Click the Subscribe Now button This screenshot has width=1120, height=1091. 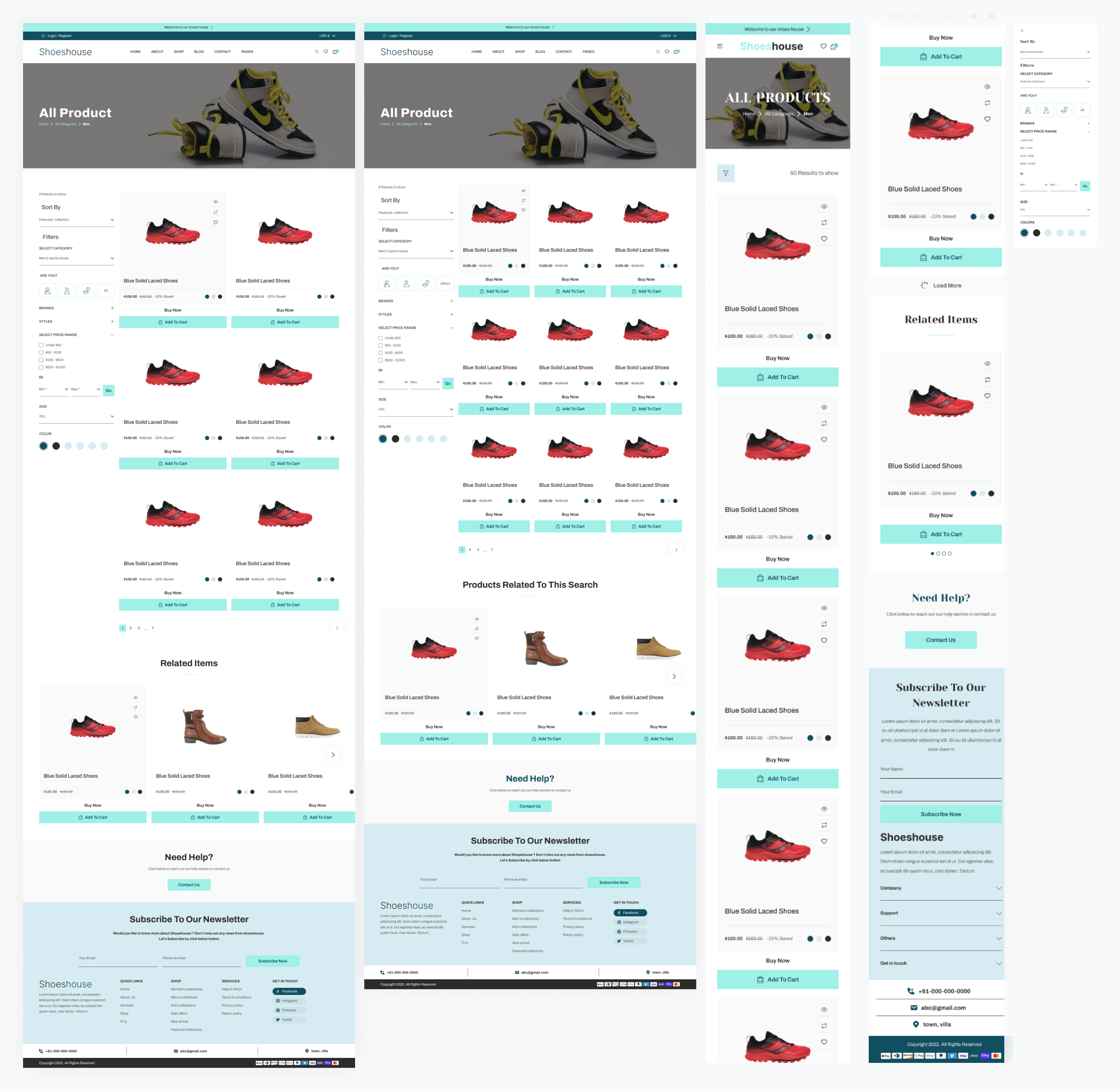[273, 961]
